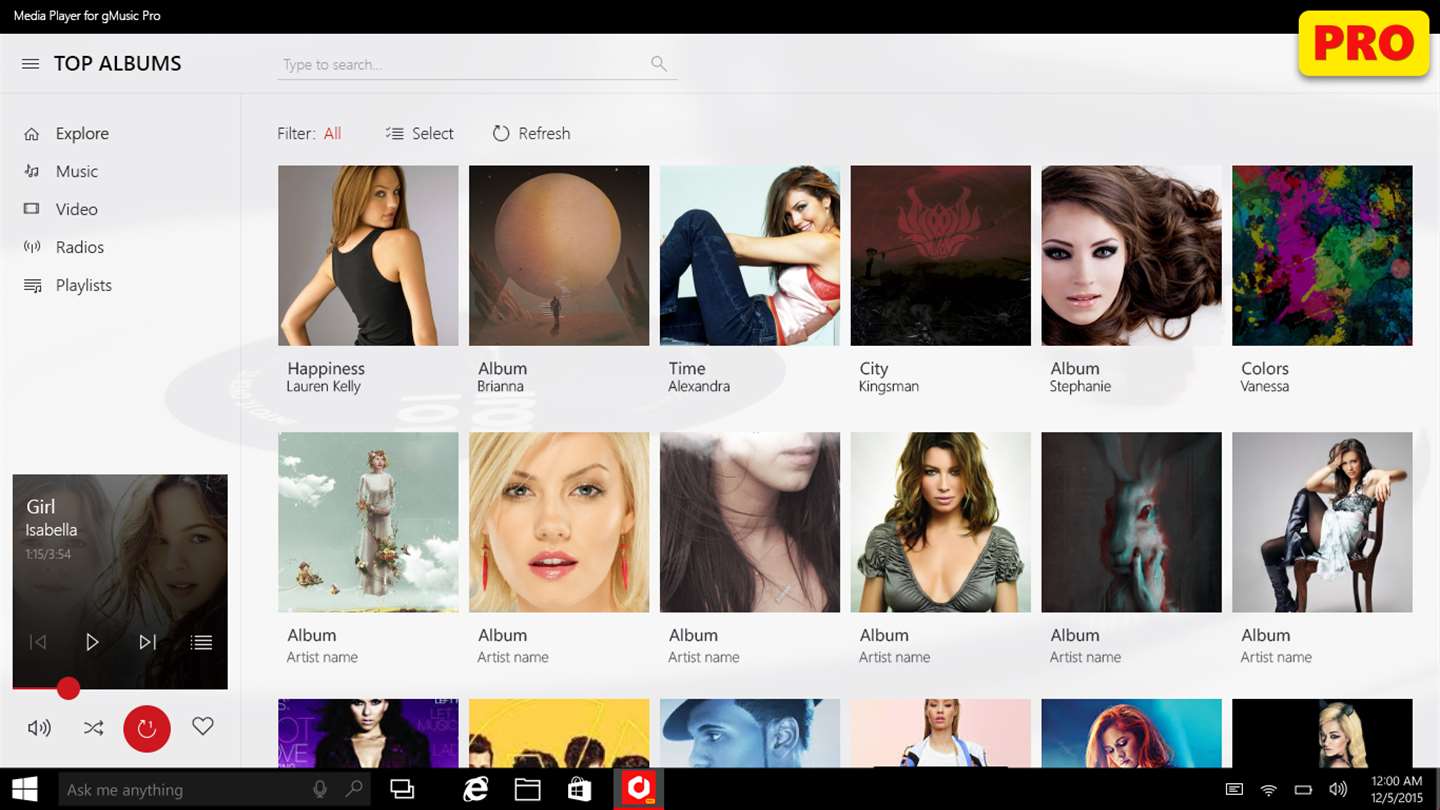Open Brianna's album cover with planet

tap(559, 256)
